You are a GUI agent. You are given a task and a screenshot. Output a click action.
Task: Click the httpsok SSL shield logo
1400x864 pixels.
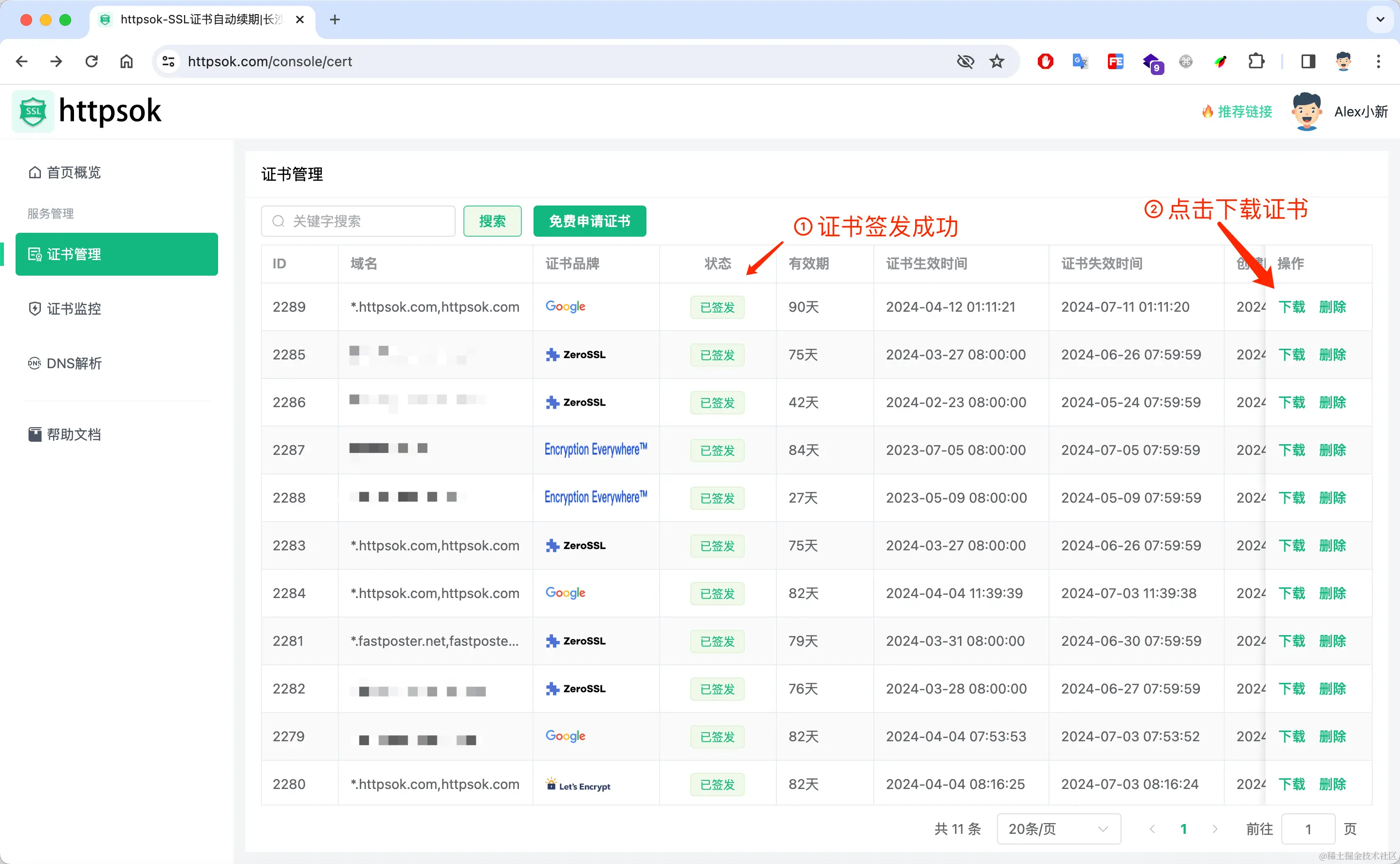pos(33,111)
